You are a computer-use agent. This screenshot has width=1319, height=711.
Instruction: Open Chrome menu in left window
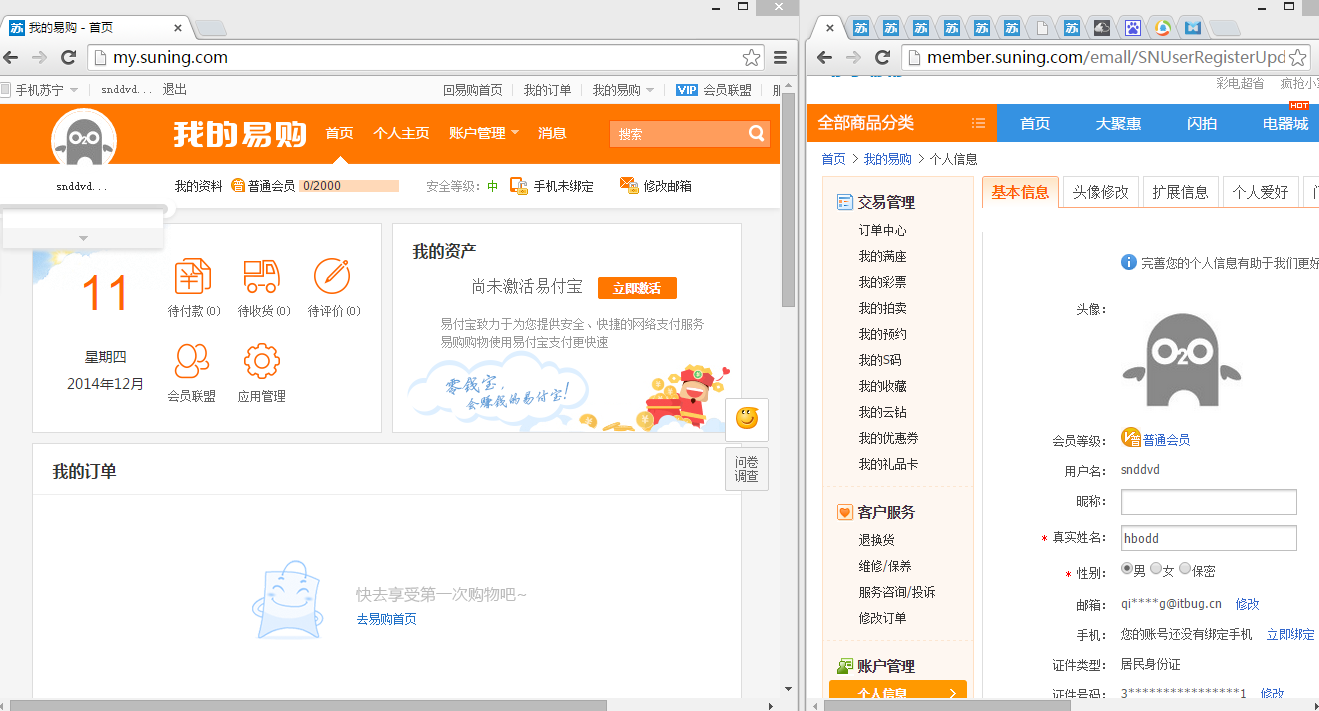(x=781, y=57)
